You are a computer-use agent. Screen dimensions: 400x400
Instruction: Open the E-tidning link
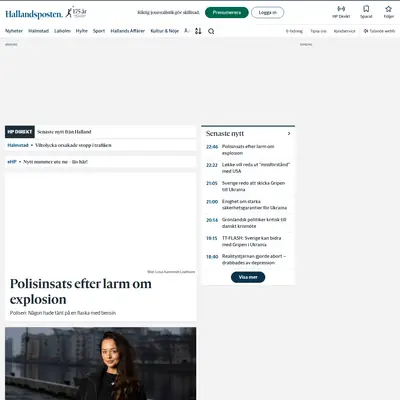294,31
